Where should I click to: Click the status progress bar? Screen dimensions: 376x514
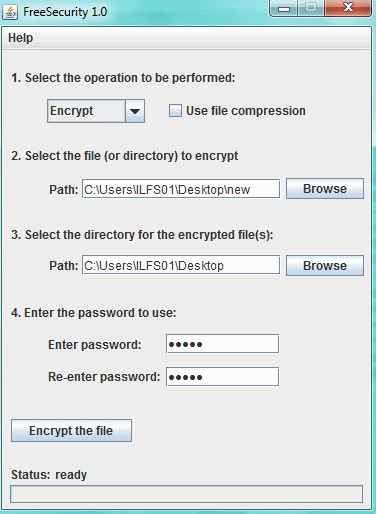coord(186,494)
